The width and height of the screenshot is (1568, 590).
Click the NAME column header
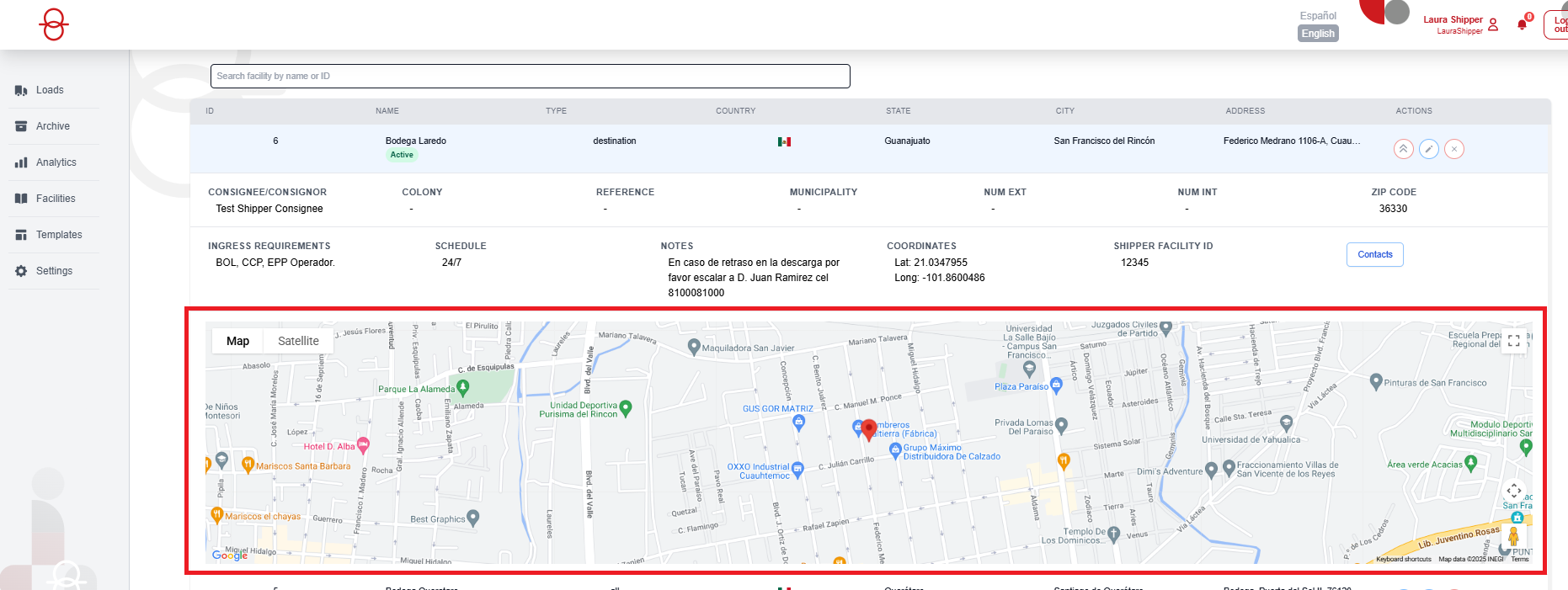pos(387,111)
